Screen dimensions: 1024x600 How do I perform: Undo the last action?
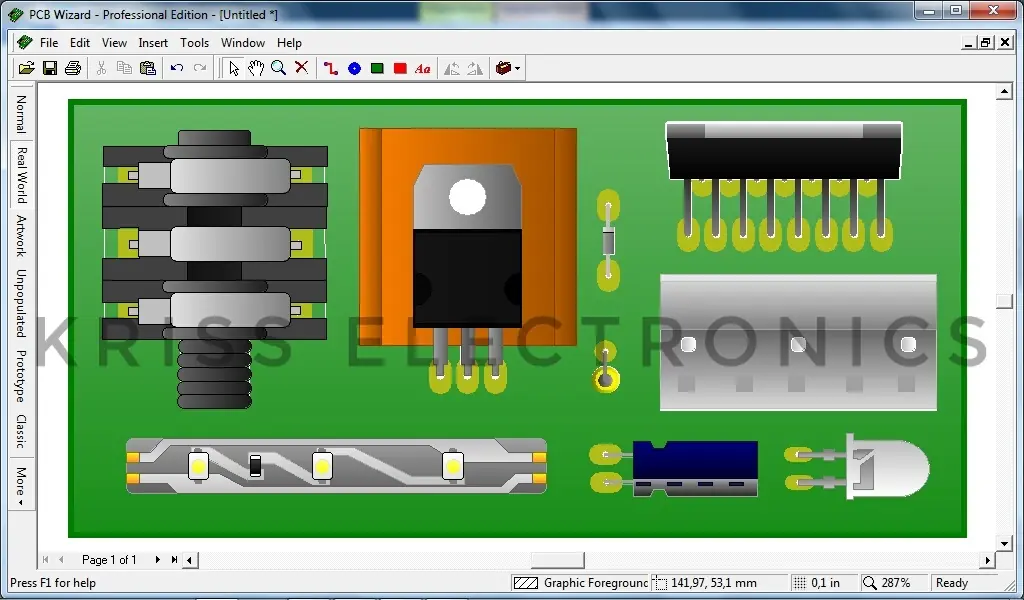(x=176, y=68)
